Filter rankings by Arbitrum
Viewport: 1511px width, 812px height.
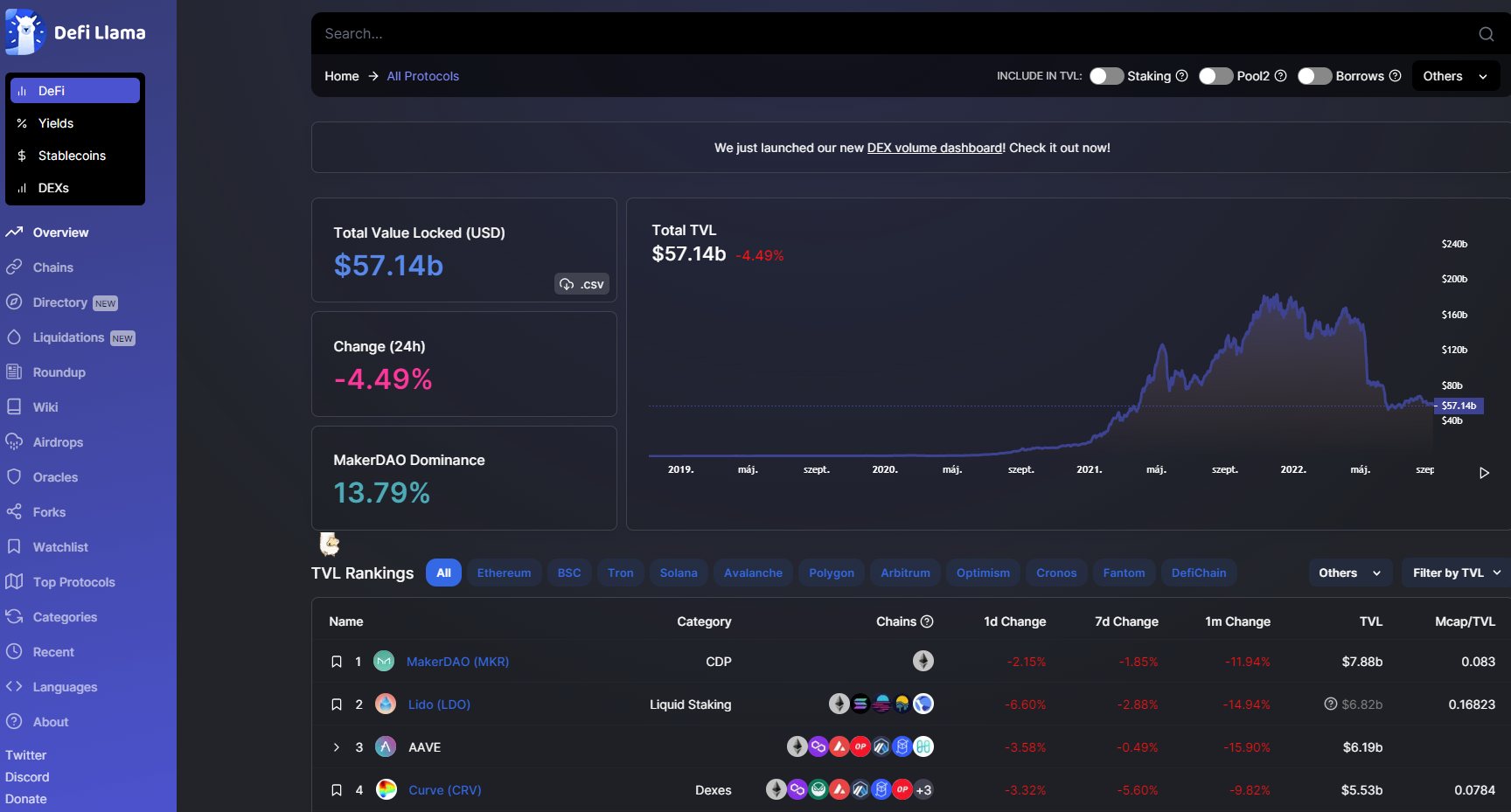tap(906, 573)
